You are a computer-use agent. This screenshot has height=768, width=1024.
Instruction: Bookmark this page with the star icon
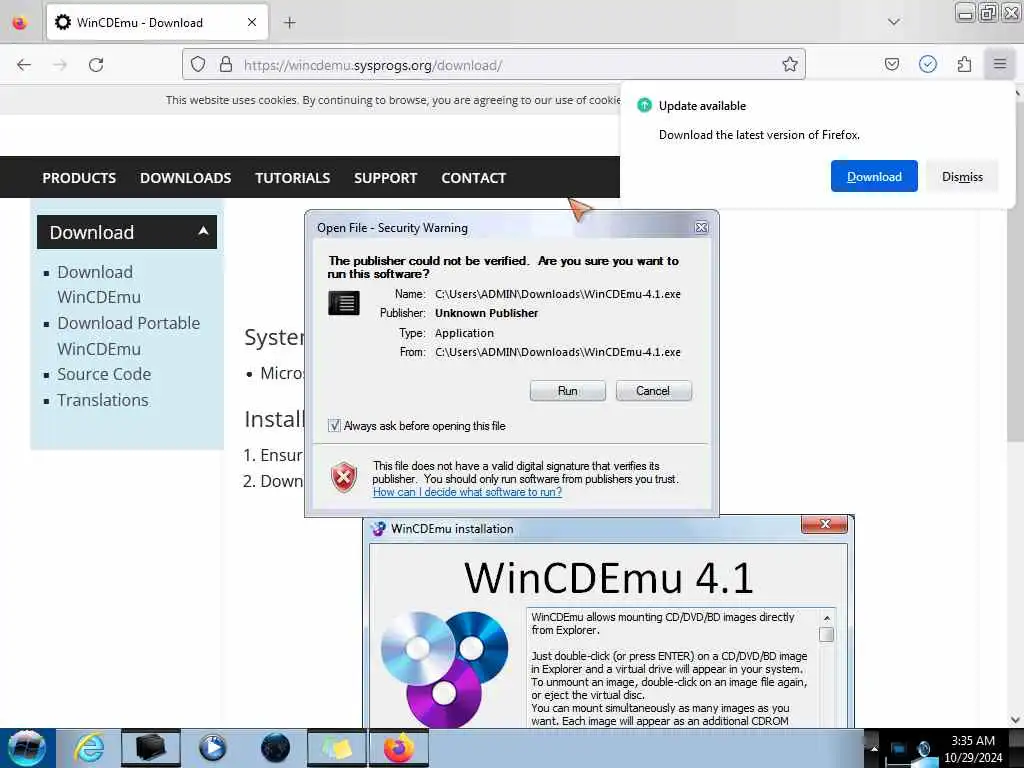(x=790, y=64)
